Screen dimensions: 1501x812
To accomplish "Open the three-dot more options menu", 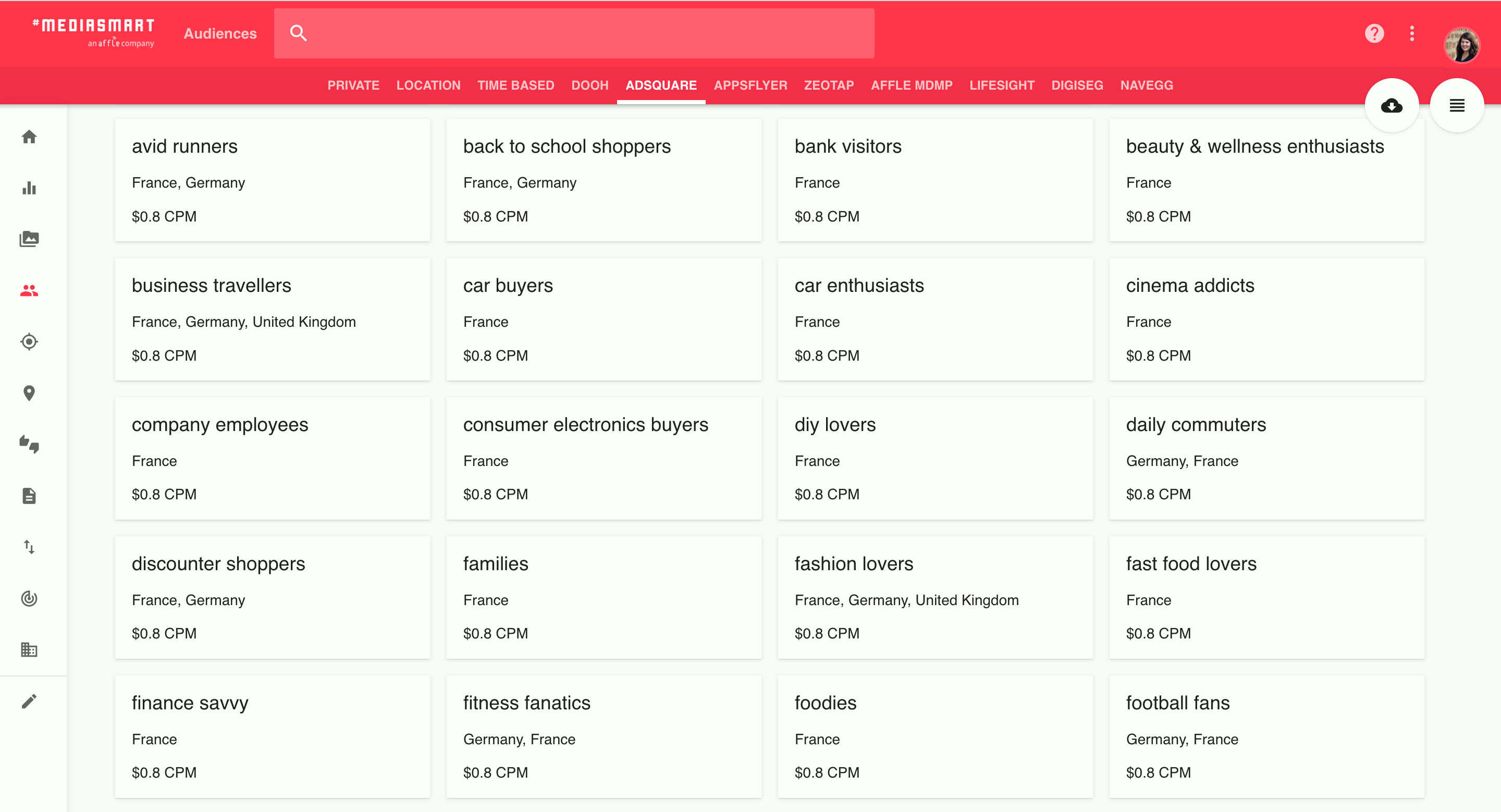I will [x=1412, y=33].
